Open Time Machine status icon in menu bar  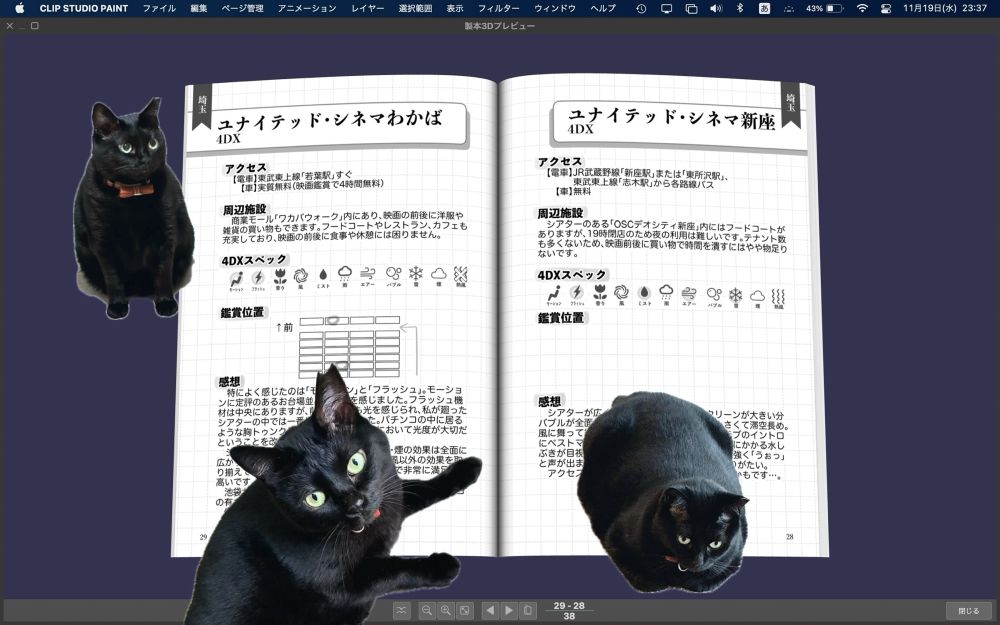click(641, 8)
